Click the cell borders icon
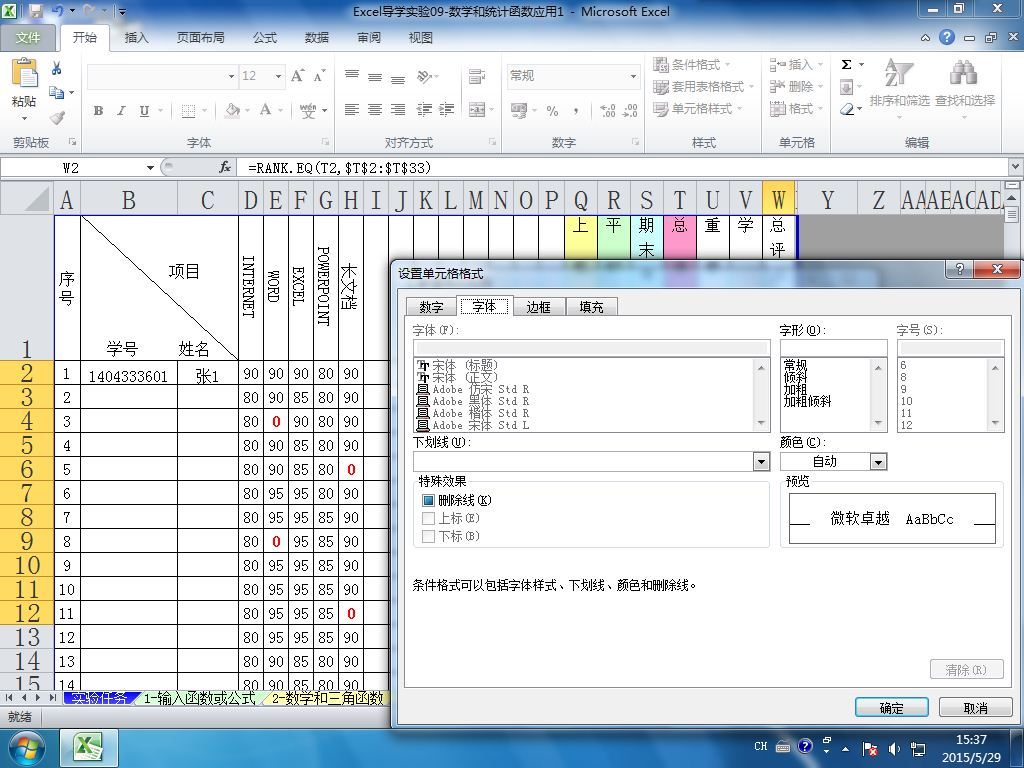This screenshot has width=1024, height=768. 188,110
